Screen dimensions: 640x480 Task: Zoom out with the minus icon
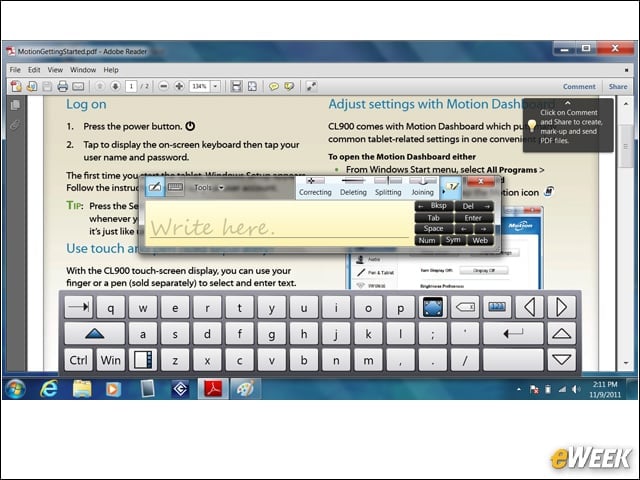(163, 86)
